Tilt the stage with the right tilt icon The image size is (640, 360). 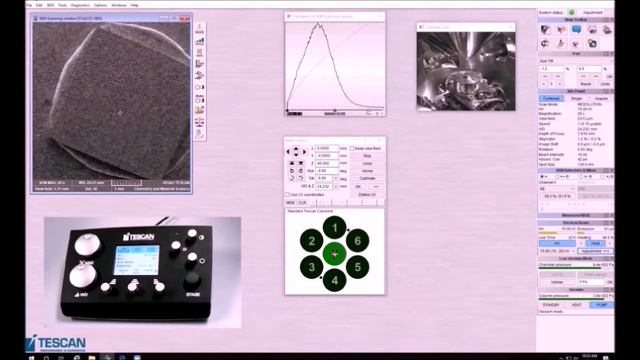[x=300, y=178]
